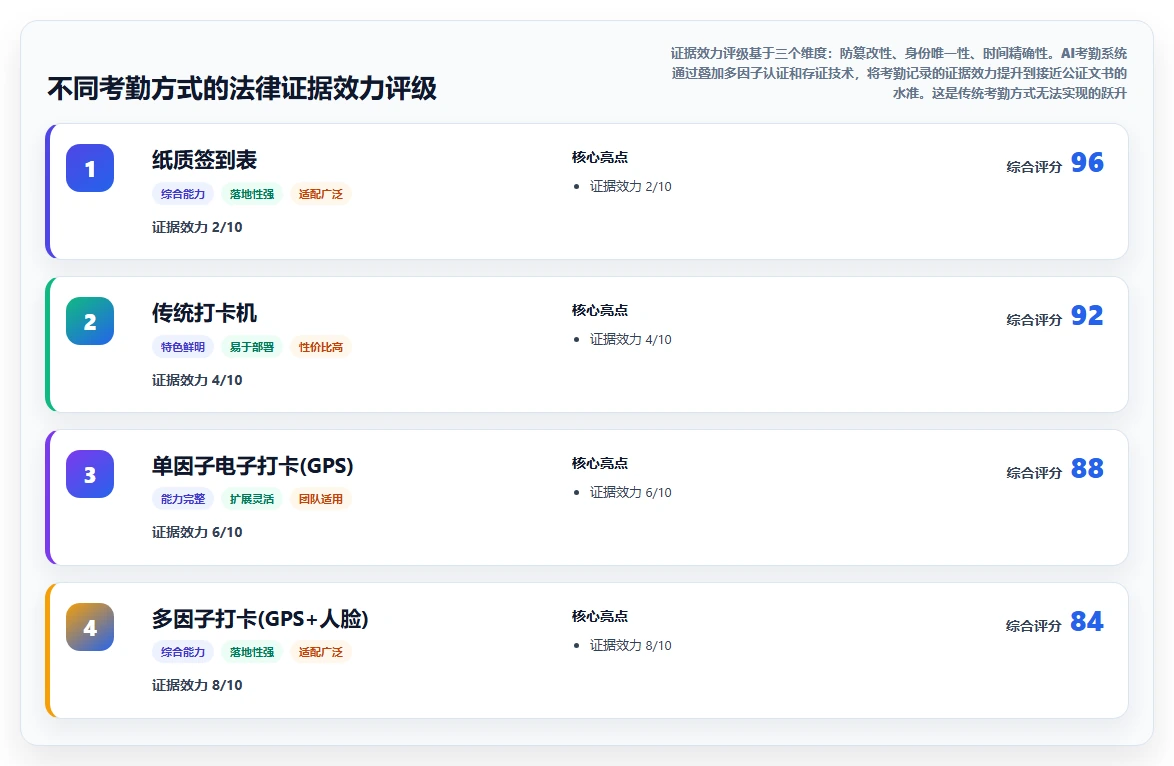Screen dimensions: 1174x766
Task: Click 综合评分 label beside score 96
Action: 1034,167
